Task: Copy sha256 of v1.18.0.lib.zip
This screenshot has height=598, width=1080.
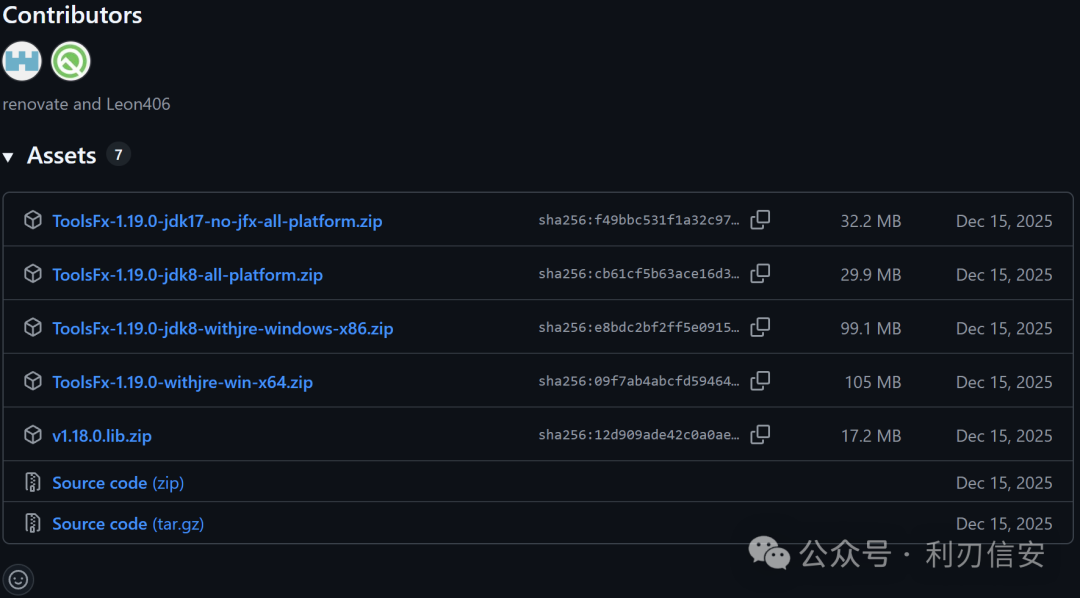Action: click(760, 435)
